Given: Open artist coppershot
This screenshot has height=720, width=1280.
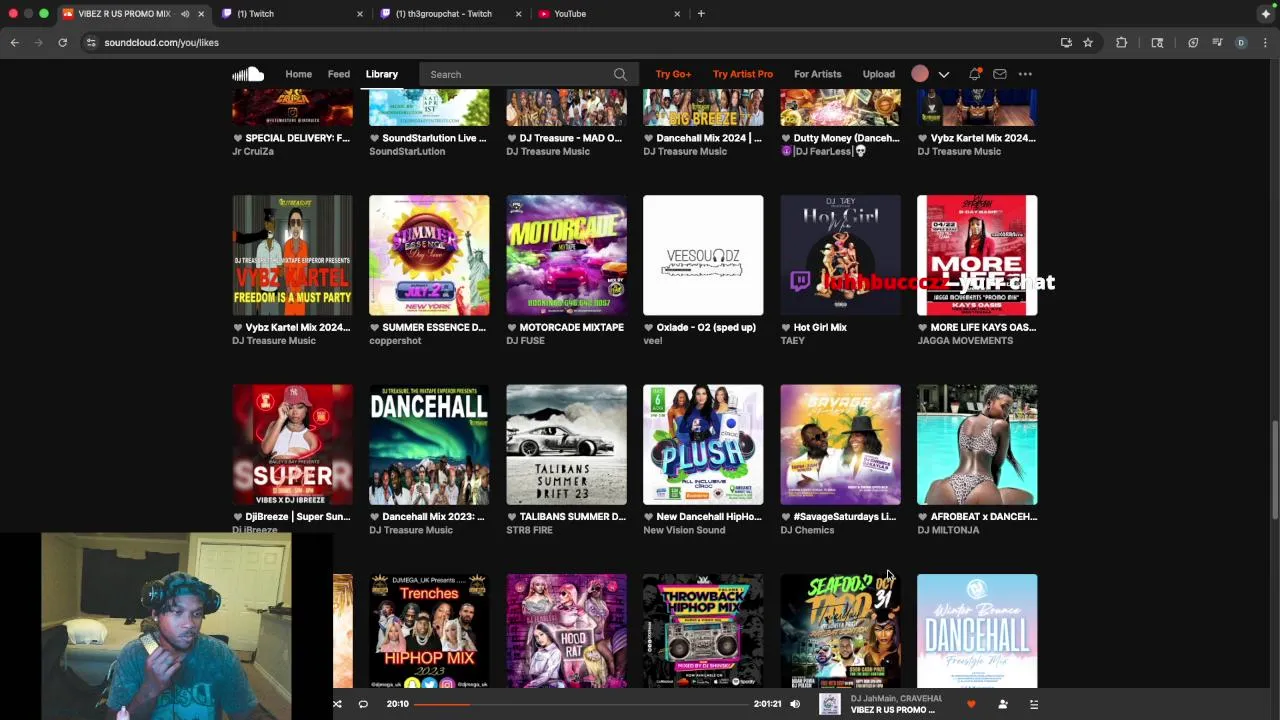Looking at the screenshot, I should [x=395, y=341].
